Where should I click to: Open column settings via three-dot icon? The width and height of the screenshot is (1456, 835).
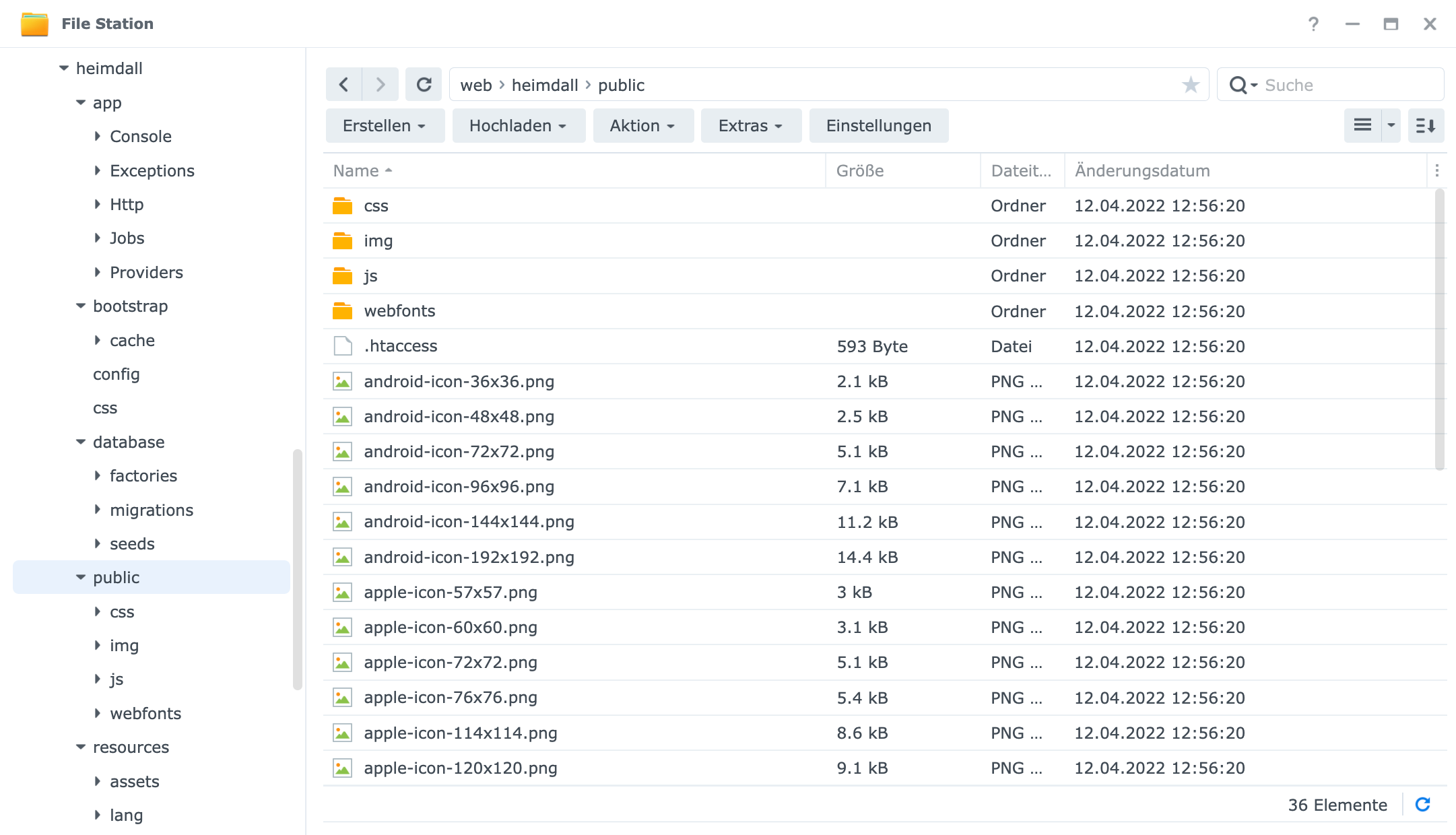point(1438,170)
